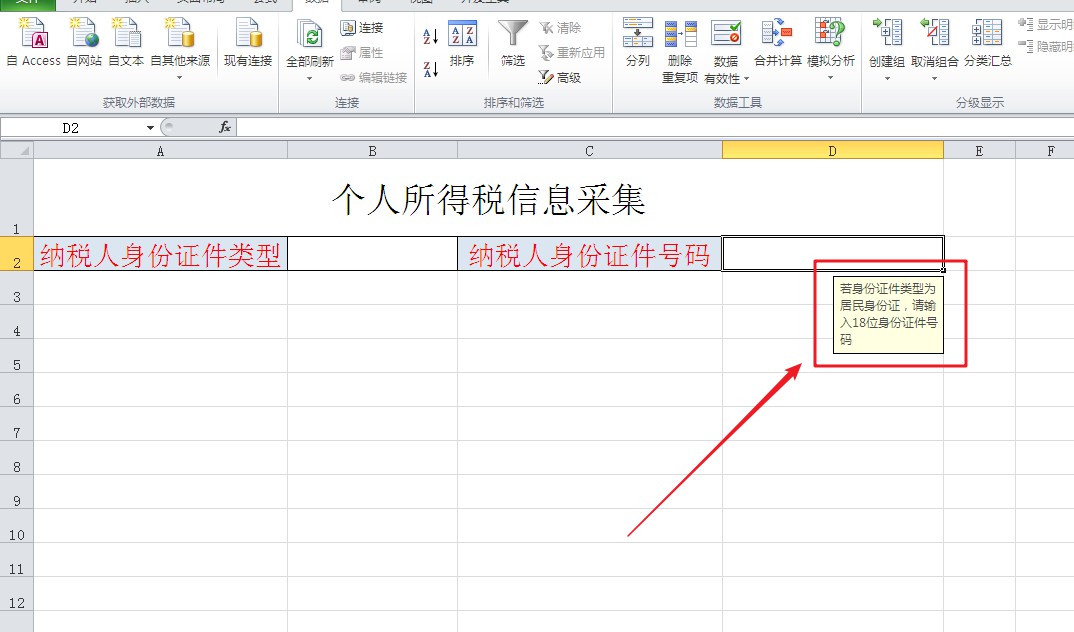
Task: Click 分列 text to columns
Action: click(x=638, y=42)
